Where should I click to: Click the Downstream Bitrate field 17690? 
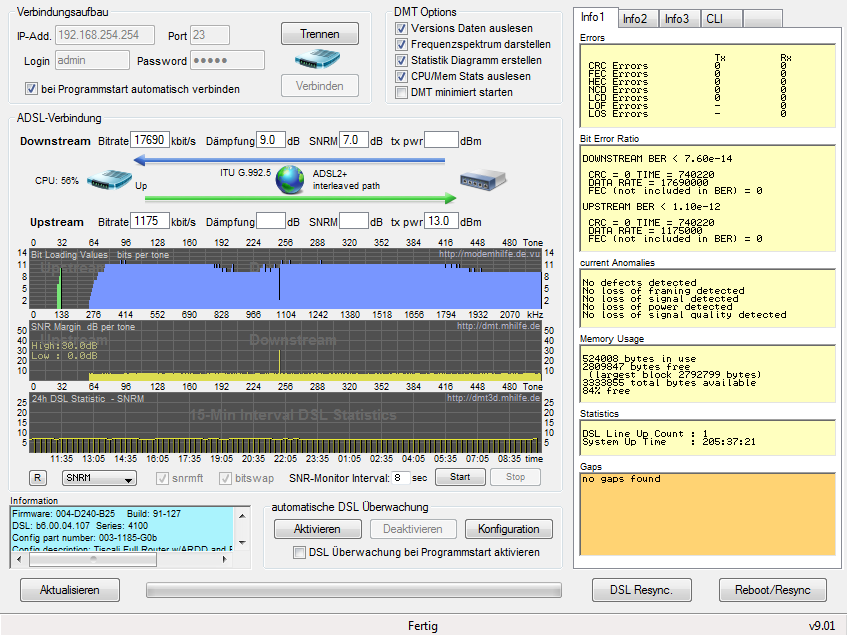click(x=150, y=140)
